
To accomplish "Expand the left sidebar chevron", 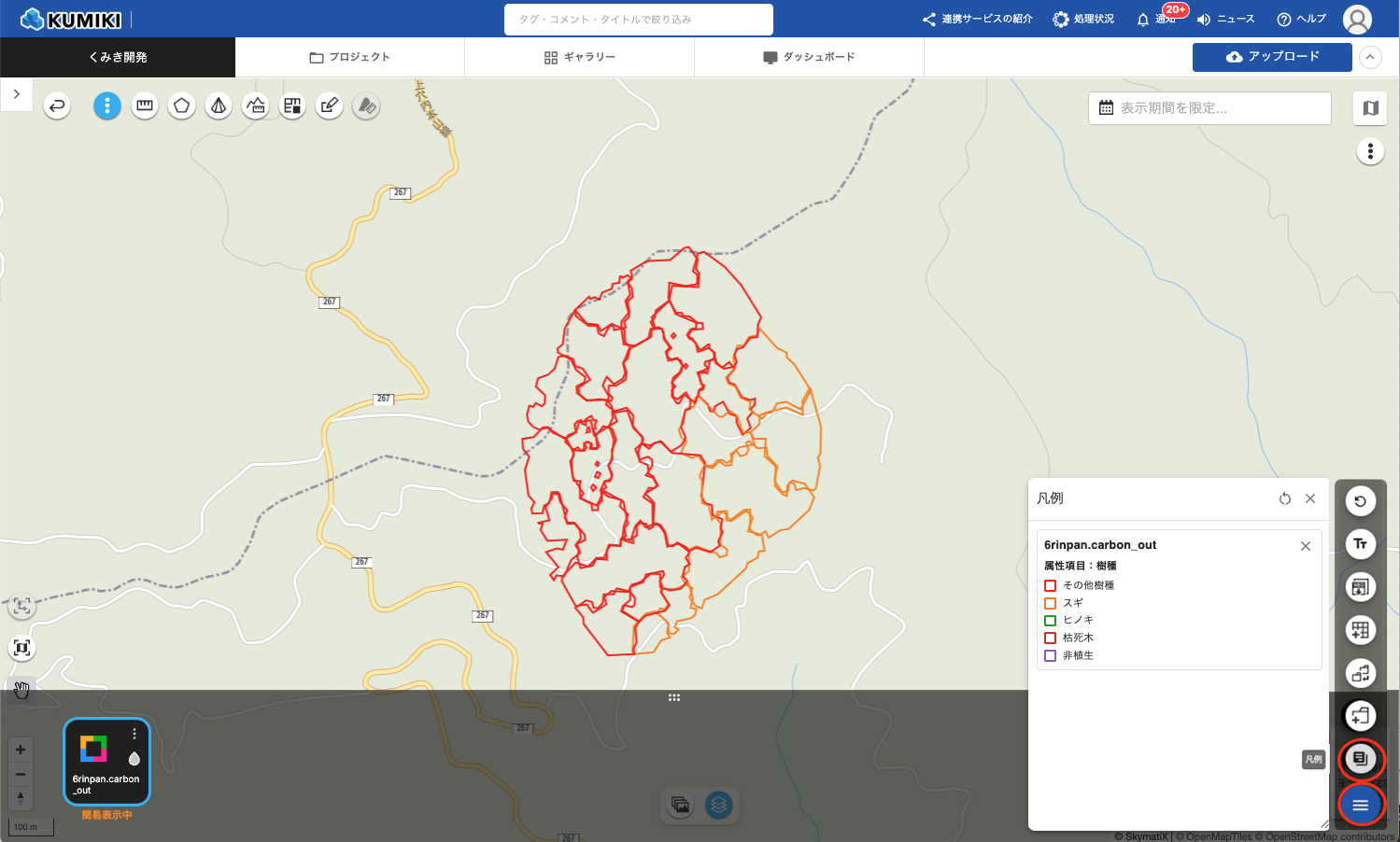I will tap(17, 94).
